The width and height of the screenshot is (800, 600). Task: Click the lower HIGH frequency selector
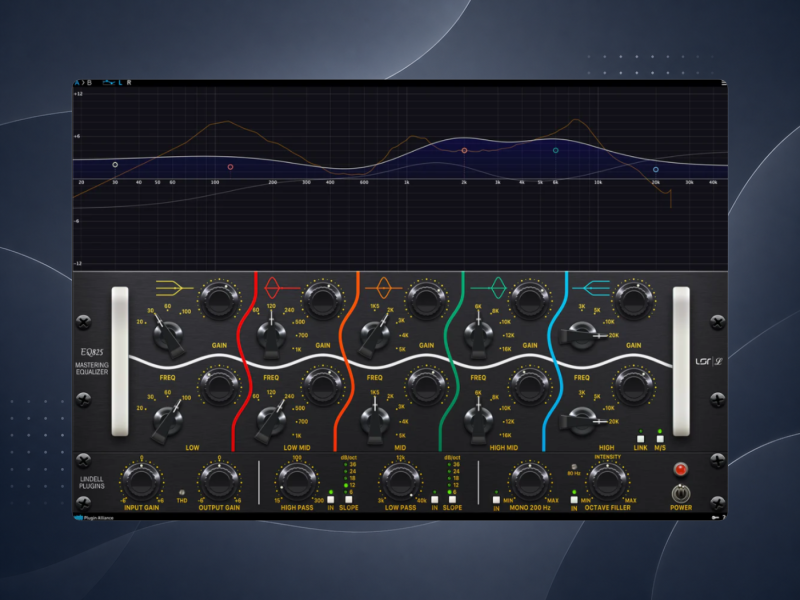tap(582, 421)
